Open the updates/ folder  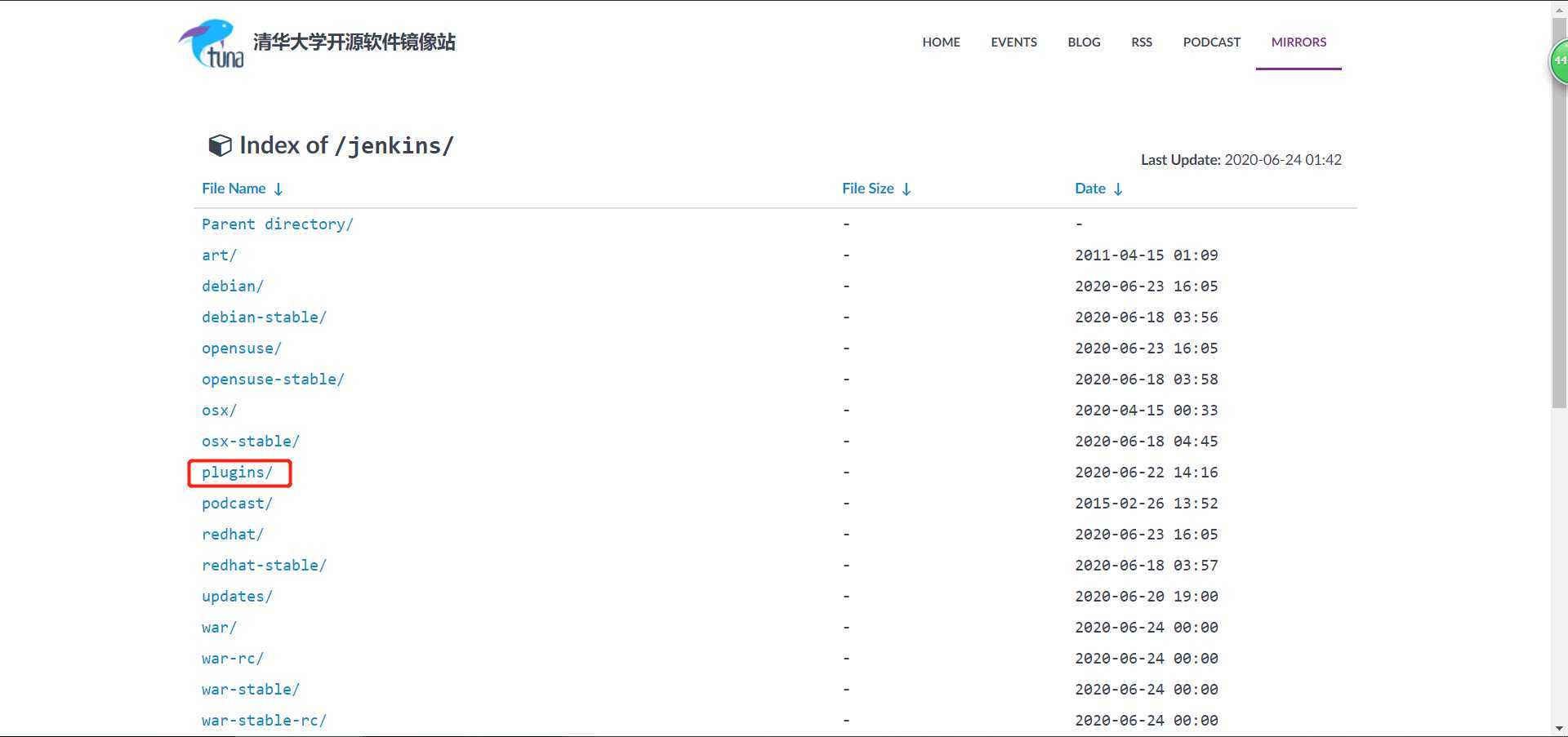click(237, 597)
